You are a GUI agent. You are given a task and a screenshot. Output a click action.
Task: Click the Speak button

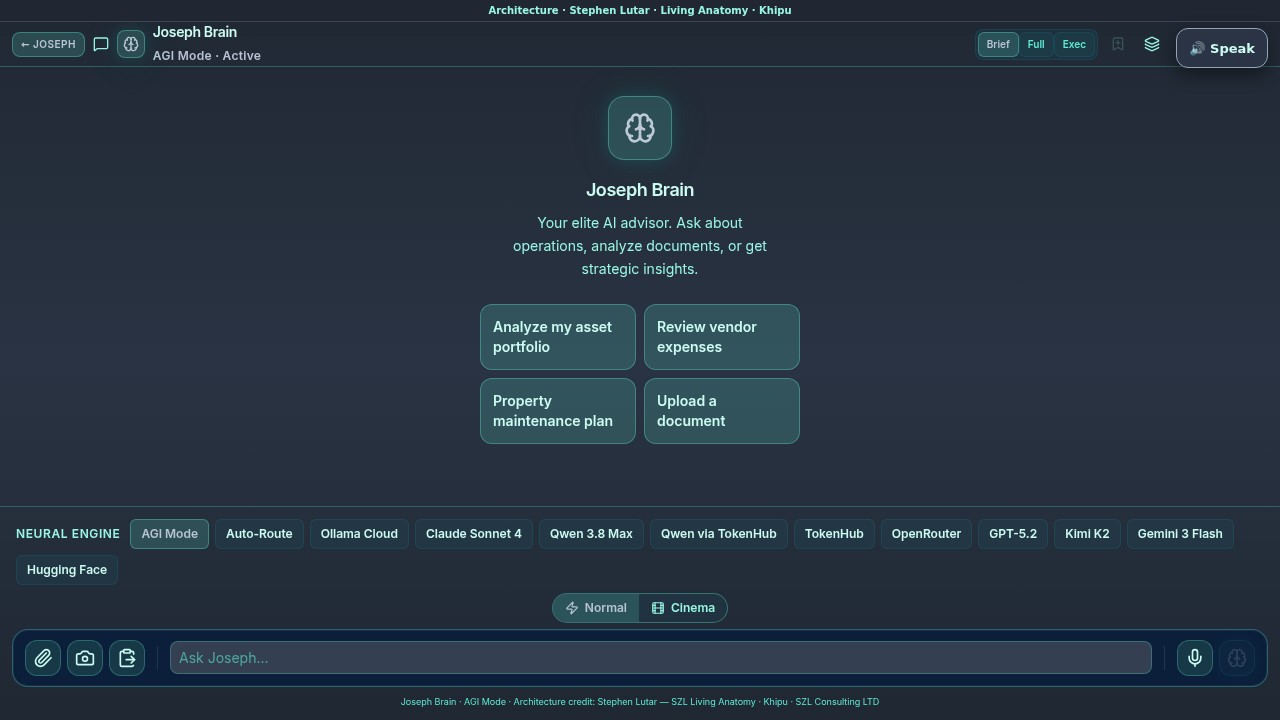tap(1222, 48)
